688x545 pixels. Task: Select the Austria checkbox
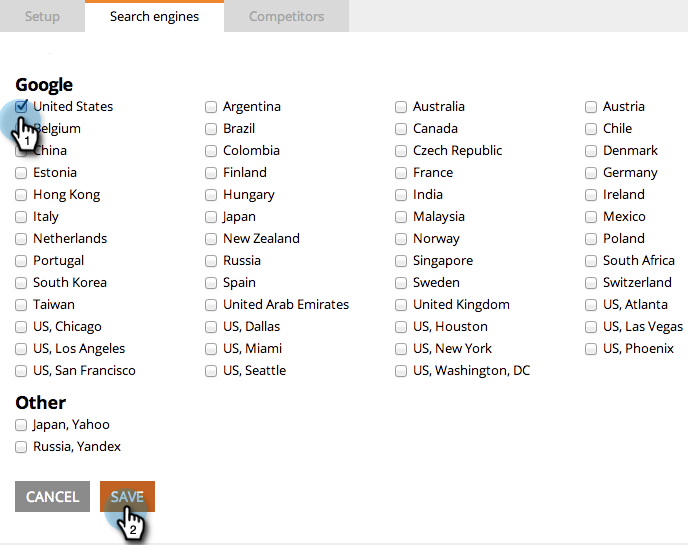(591, 107)
